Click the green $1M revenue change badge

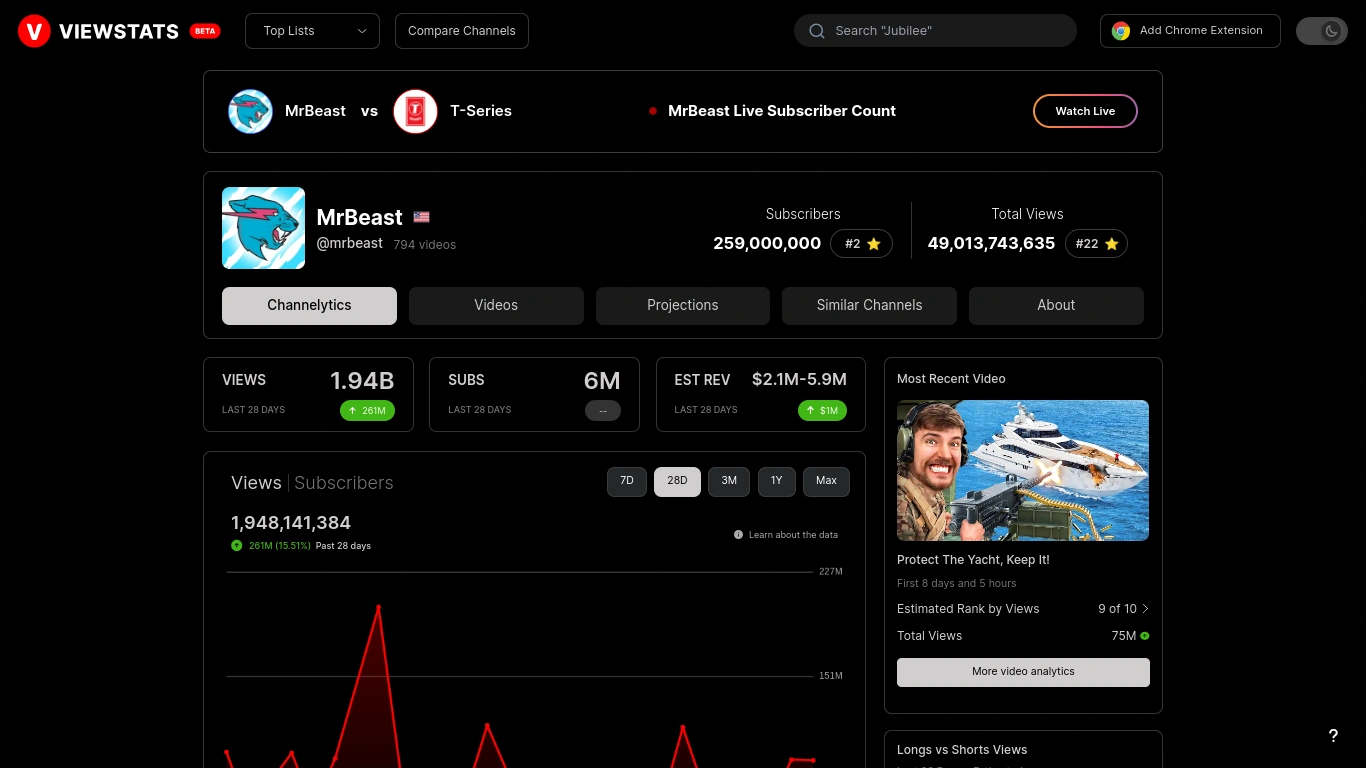(x=822, y=410)
